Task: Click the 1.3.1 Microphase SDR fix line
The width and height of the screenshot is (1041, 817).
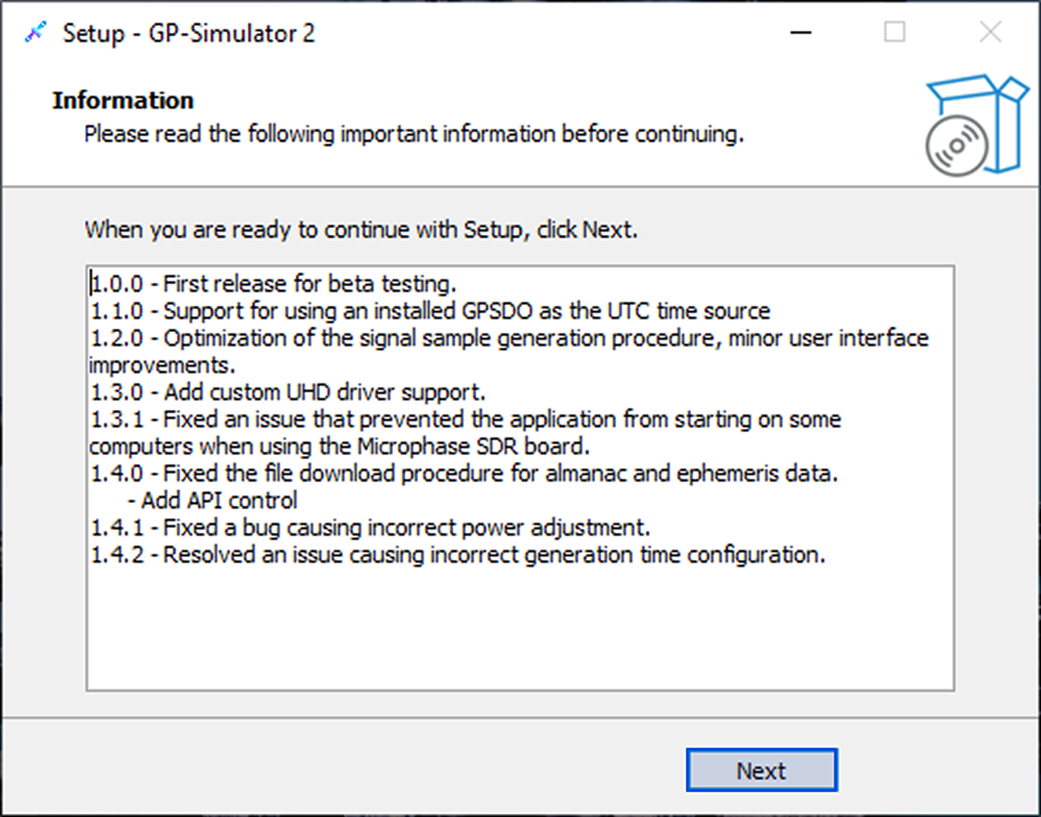Action: click(x=465, y=419)
